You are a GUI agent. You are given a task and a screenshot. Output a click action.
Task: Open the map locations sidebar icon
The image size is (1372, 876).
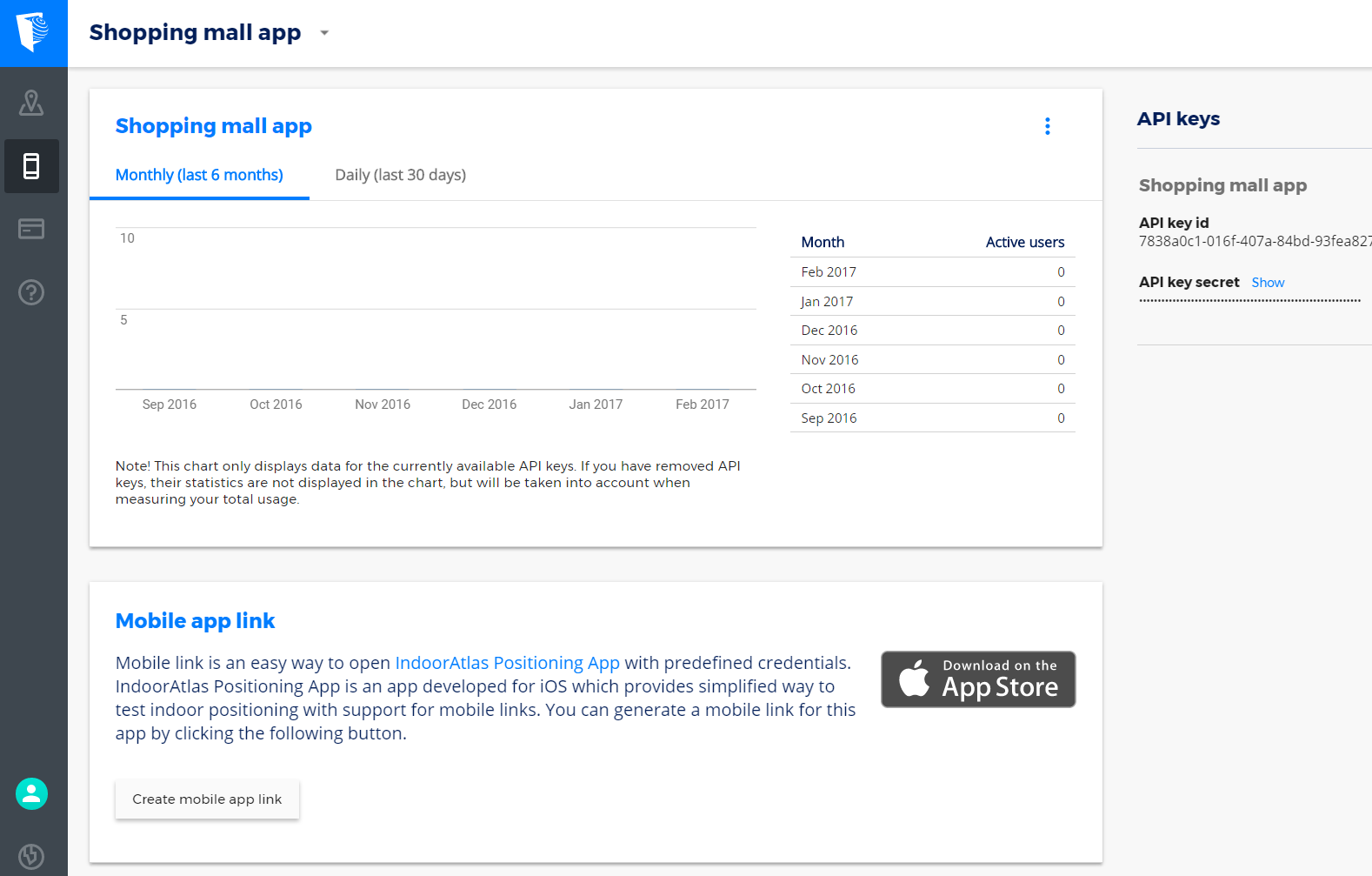(x=31, y=103)
